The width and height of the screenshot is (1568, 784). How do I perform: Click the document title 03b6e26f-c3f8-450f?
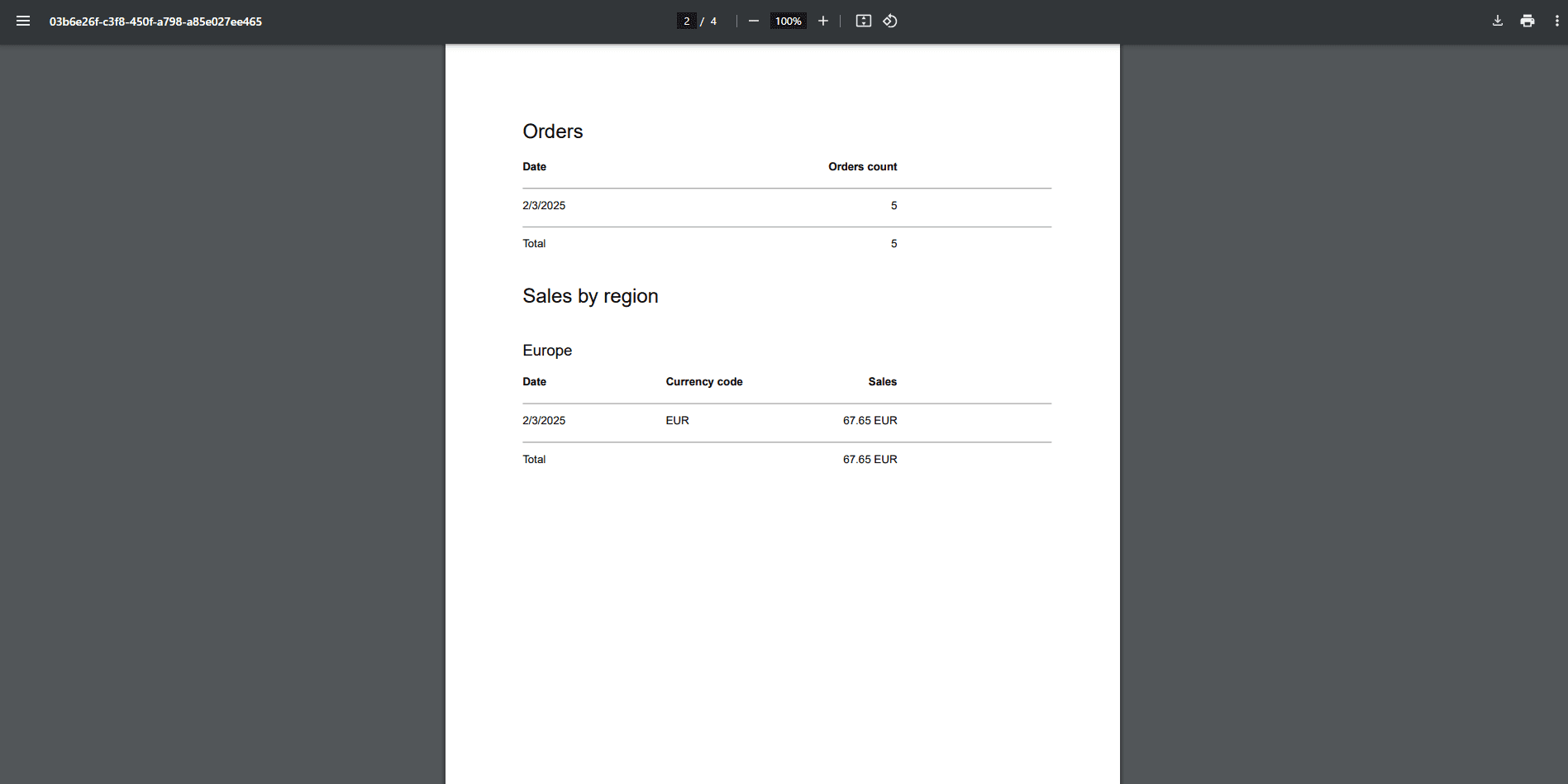pyautogui.click(x=157, y=22)
